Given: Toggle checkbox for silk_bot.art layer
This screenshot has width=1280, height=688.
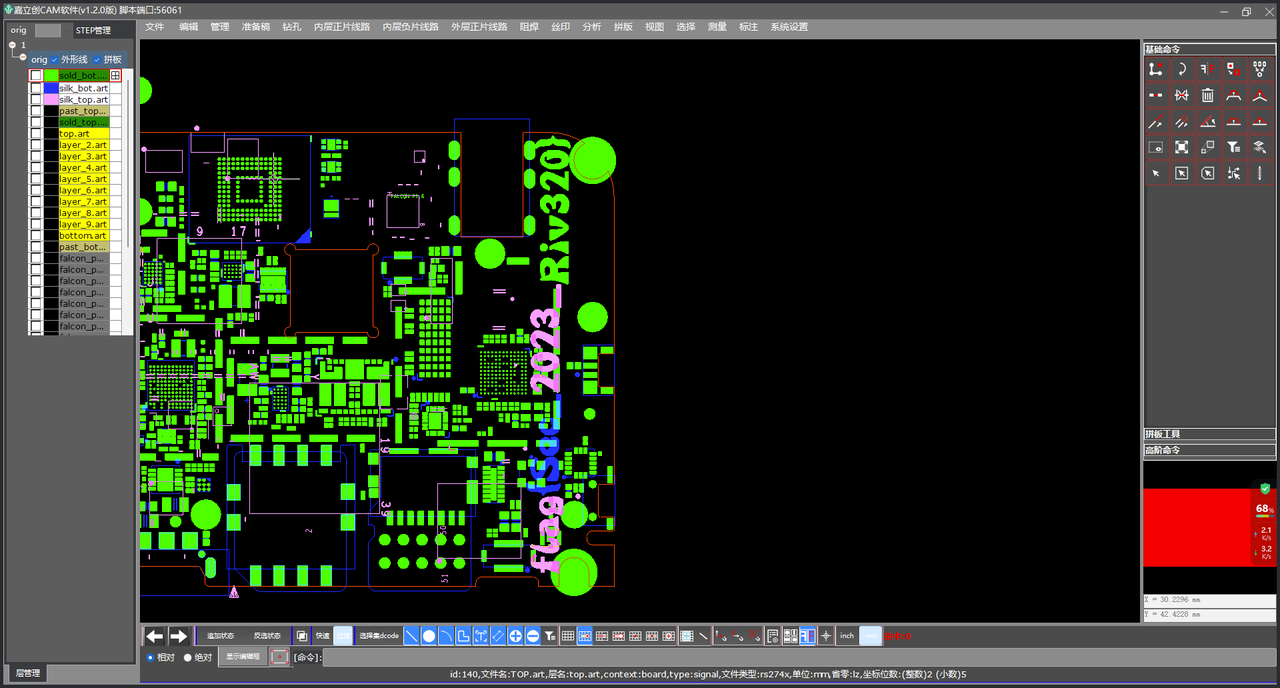Looking at the screenshot, I should tap(36, 88).
